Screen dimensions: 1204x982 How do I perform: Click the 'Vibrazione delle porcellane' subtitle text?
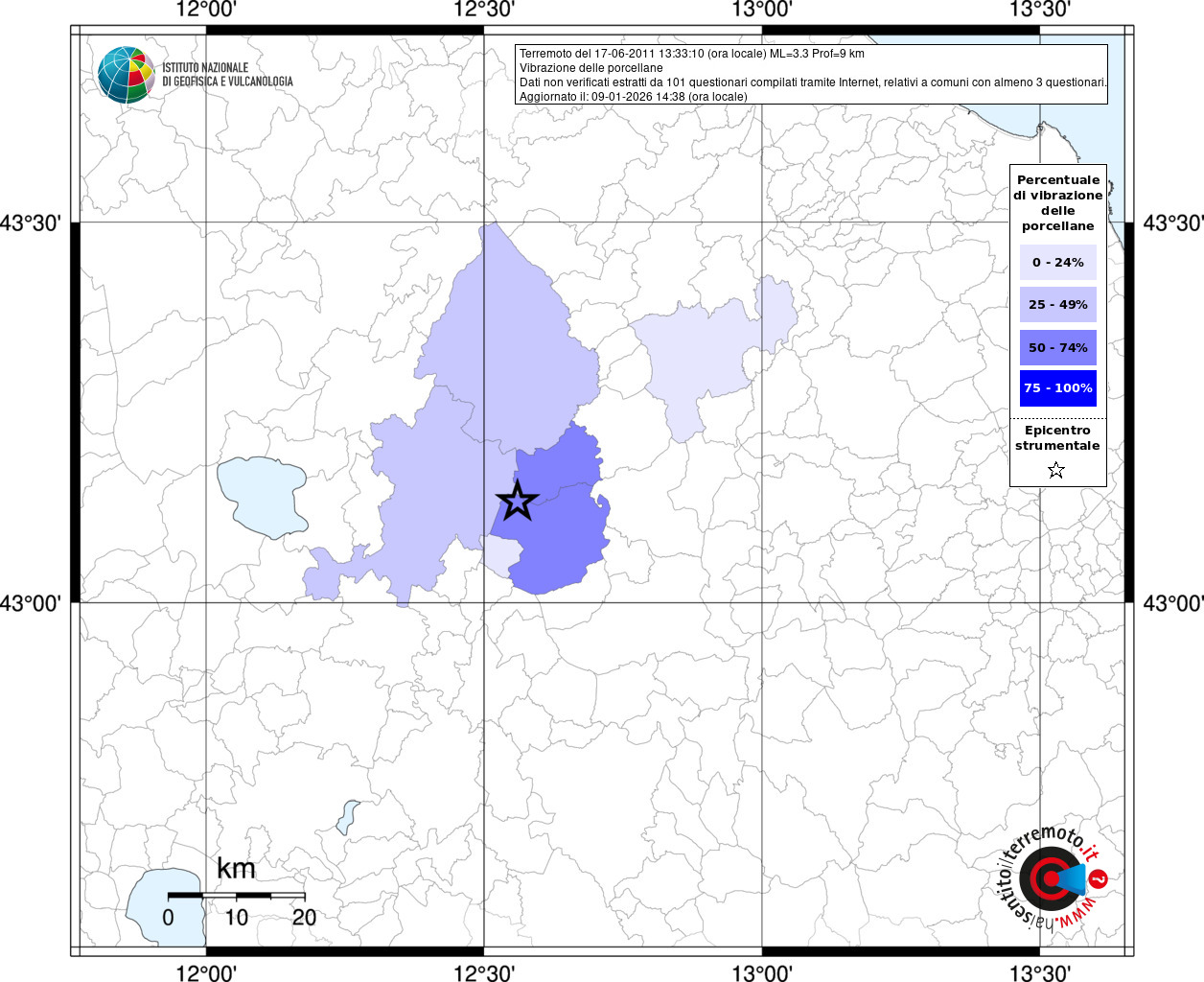(590, 68)
